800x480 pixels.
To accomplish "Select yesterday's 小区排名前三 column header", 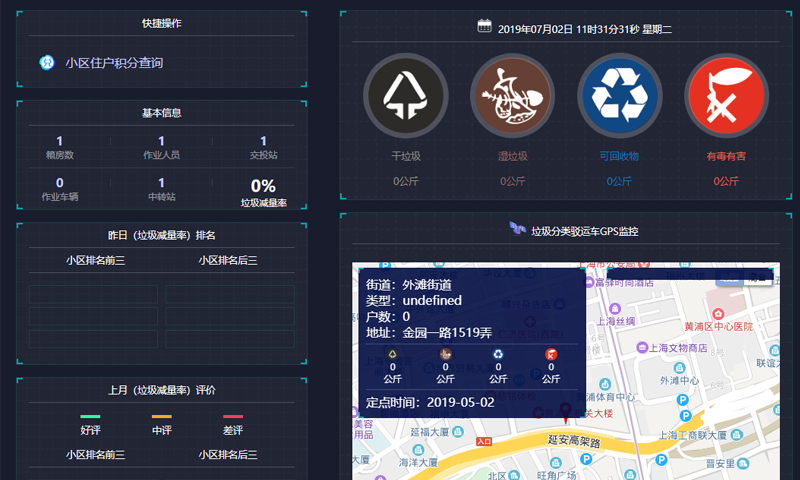I will click(x=95, y=260).
